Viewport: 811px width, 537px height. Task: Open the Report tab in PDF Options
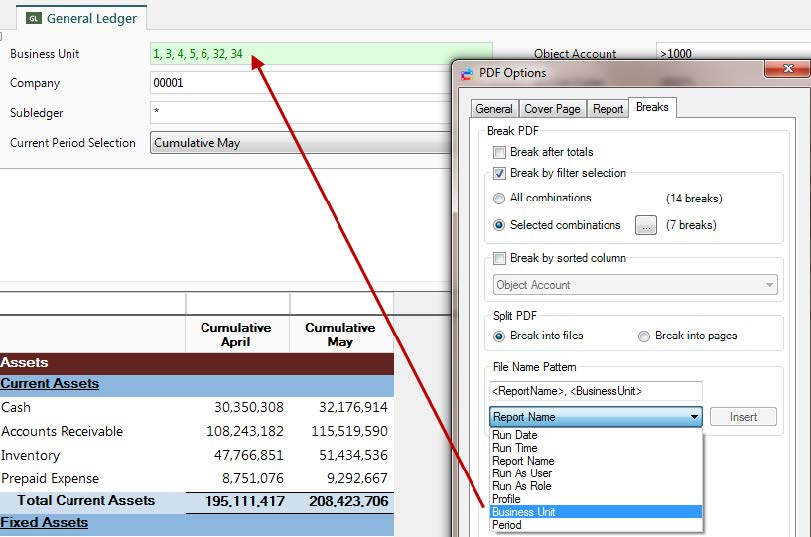607,109
